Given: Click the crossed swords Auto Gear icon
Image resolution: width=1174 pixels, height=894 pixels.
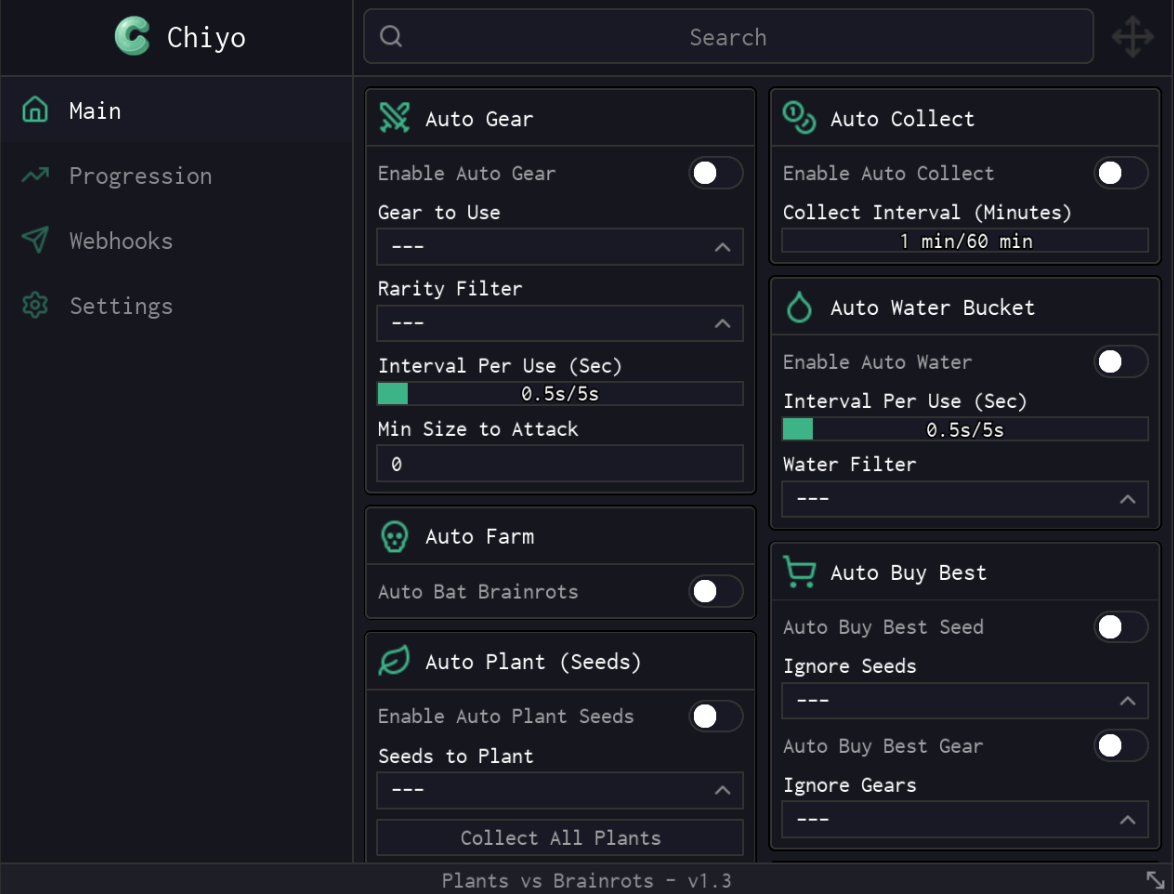Looking at the screenshot, I should 395,118.
